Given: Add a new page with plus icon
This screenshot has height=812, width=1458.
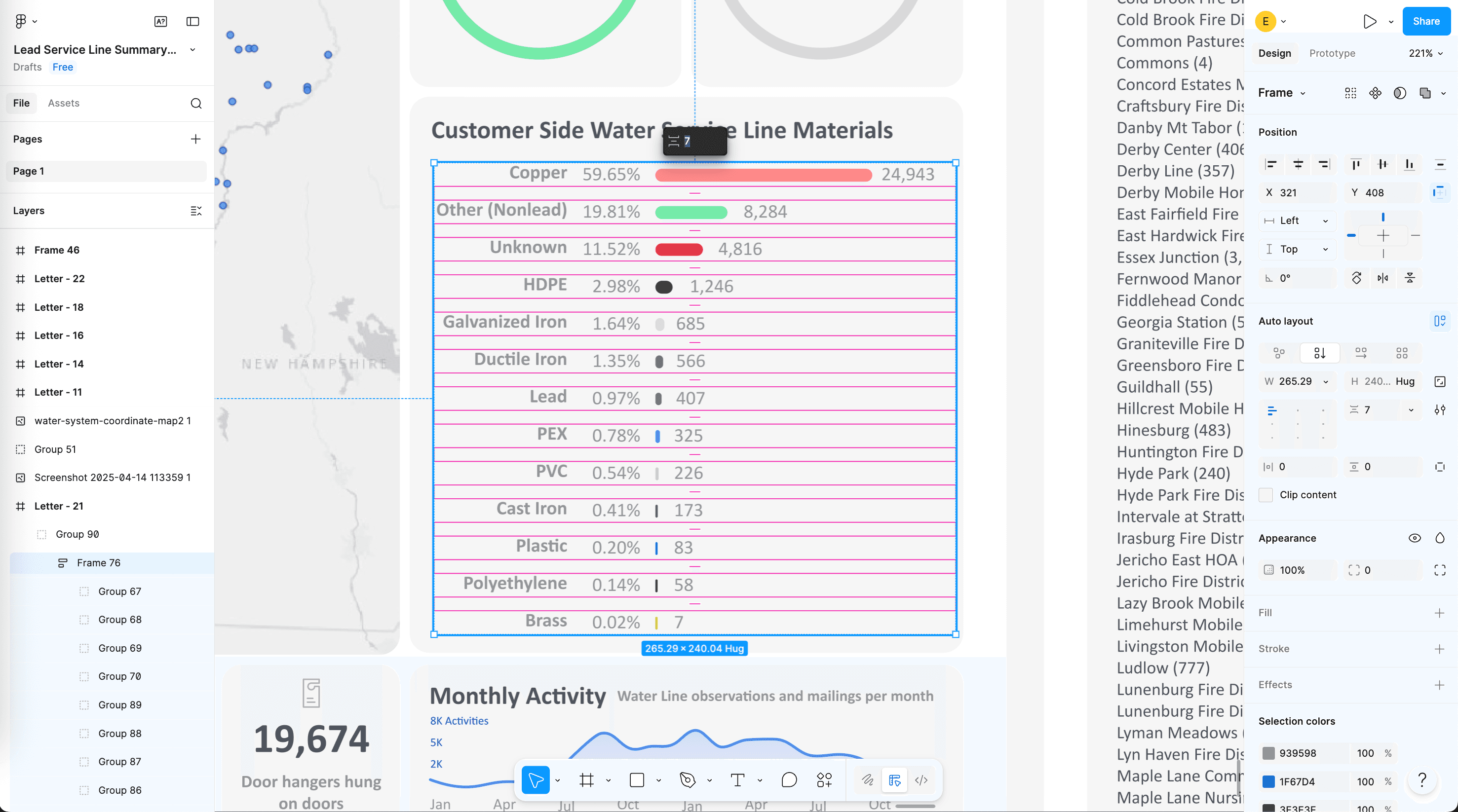Looking at the screenshot, I should 195,139.
